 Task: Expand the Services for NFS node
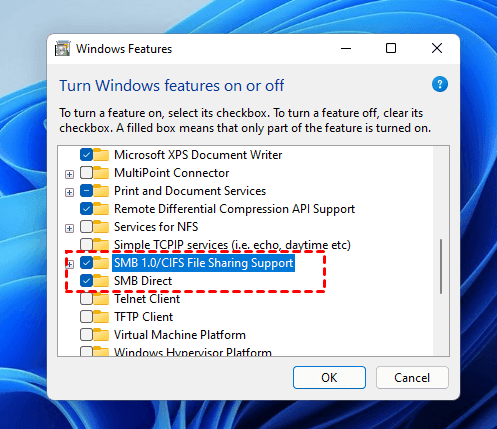pyautogui.click(x=69, y=228)
